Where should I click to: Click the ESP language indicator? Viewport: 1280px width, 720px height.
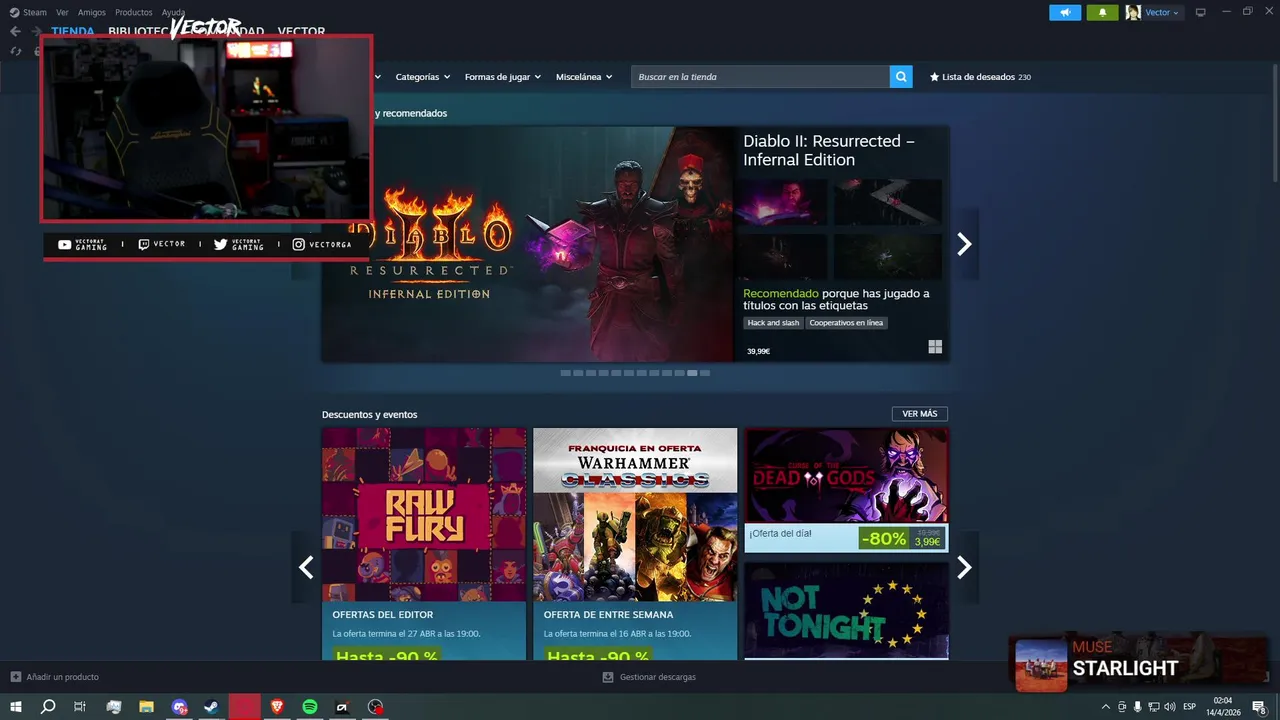pyautogui.click(x=1189, y=707)
